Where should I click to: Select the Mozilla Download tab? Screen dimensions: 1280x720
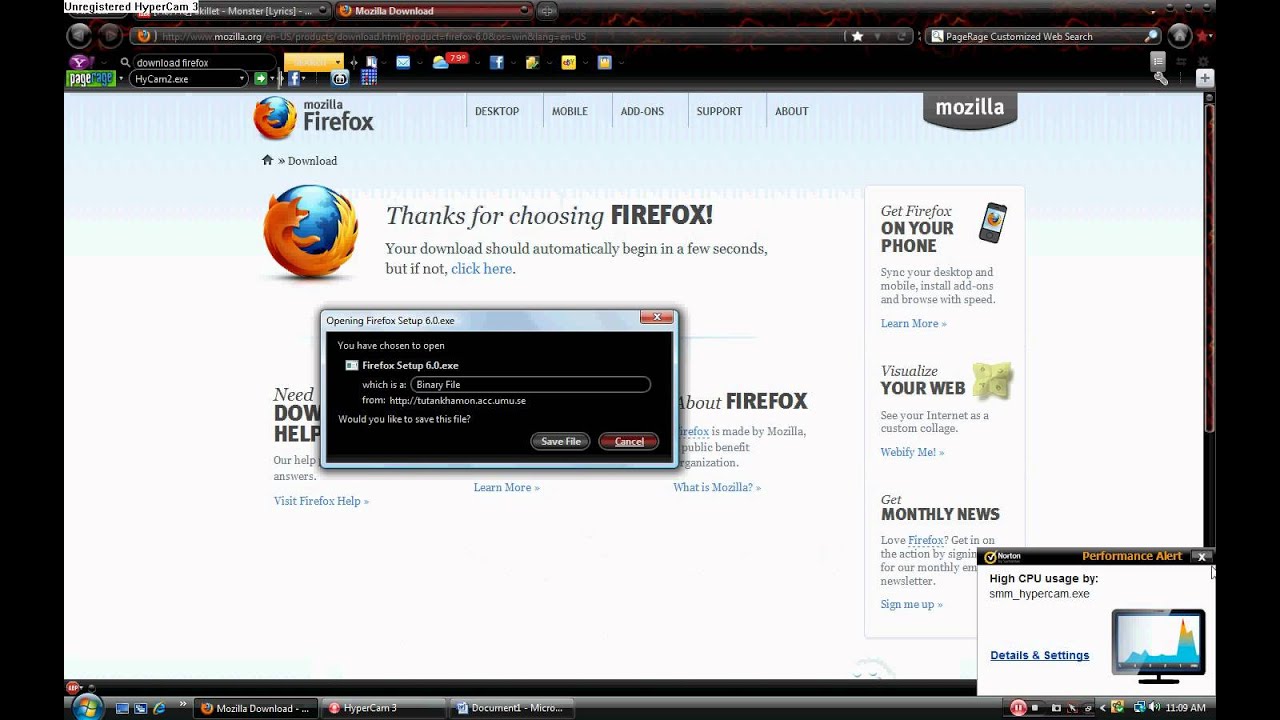pos(434,11)
